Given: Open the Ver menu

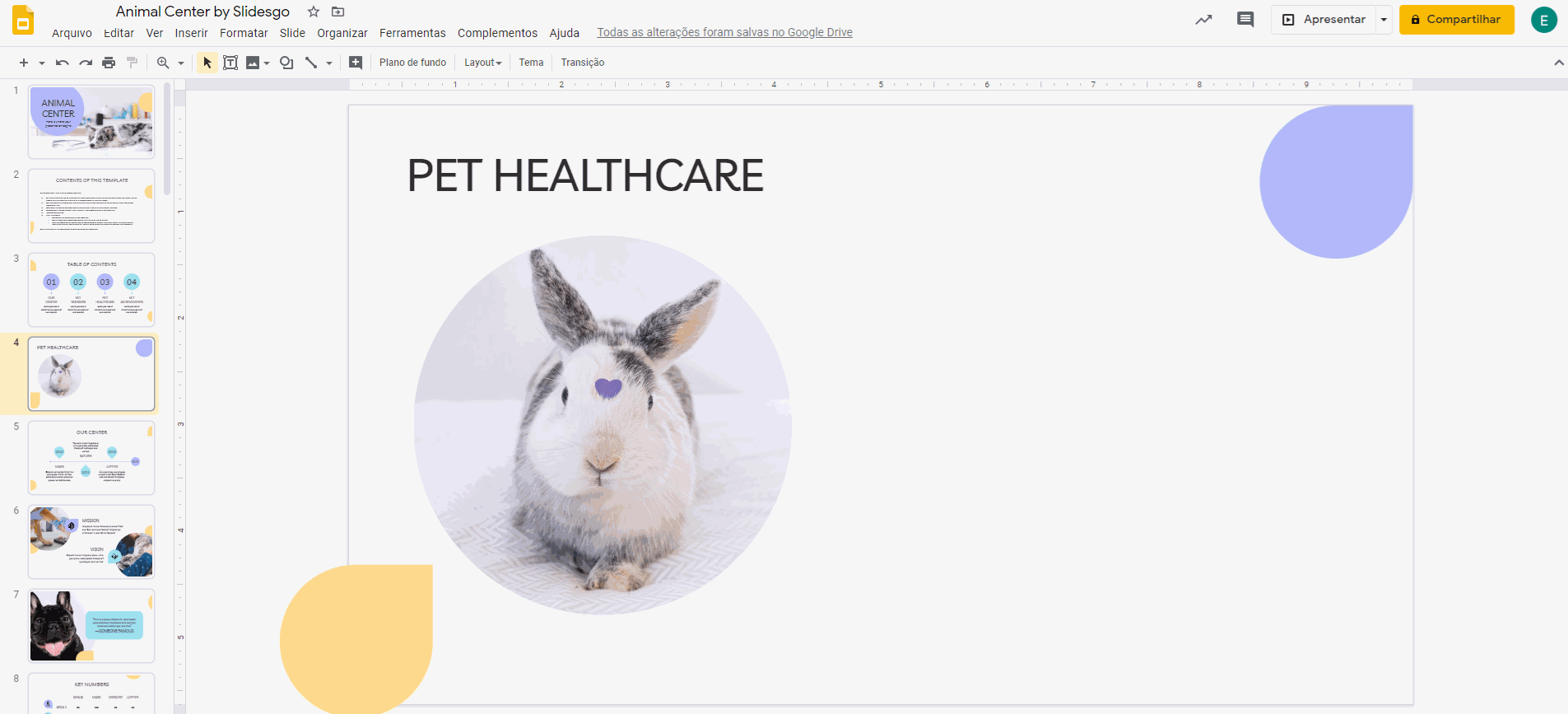Looking at the screenshot, I should click(155, 33).
